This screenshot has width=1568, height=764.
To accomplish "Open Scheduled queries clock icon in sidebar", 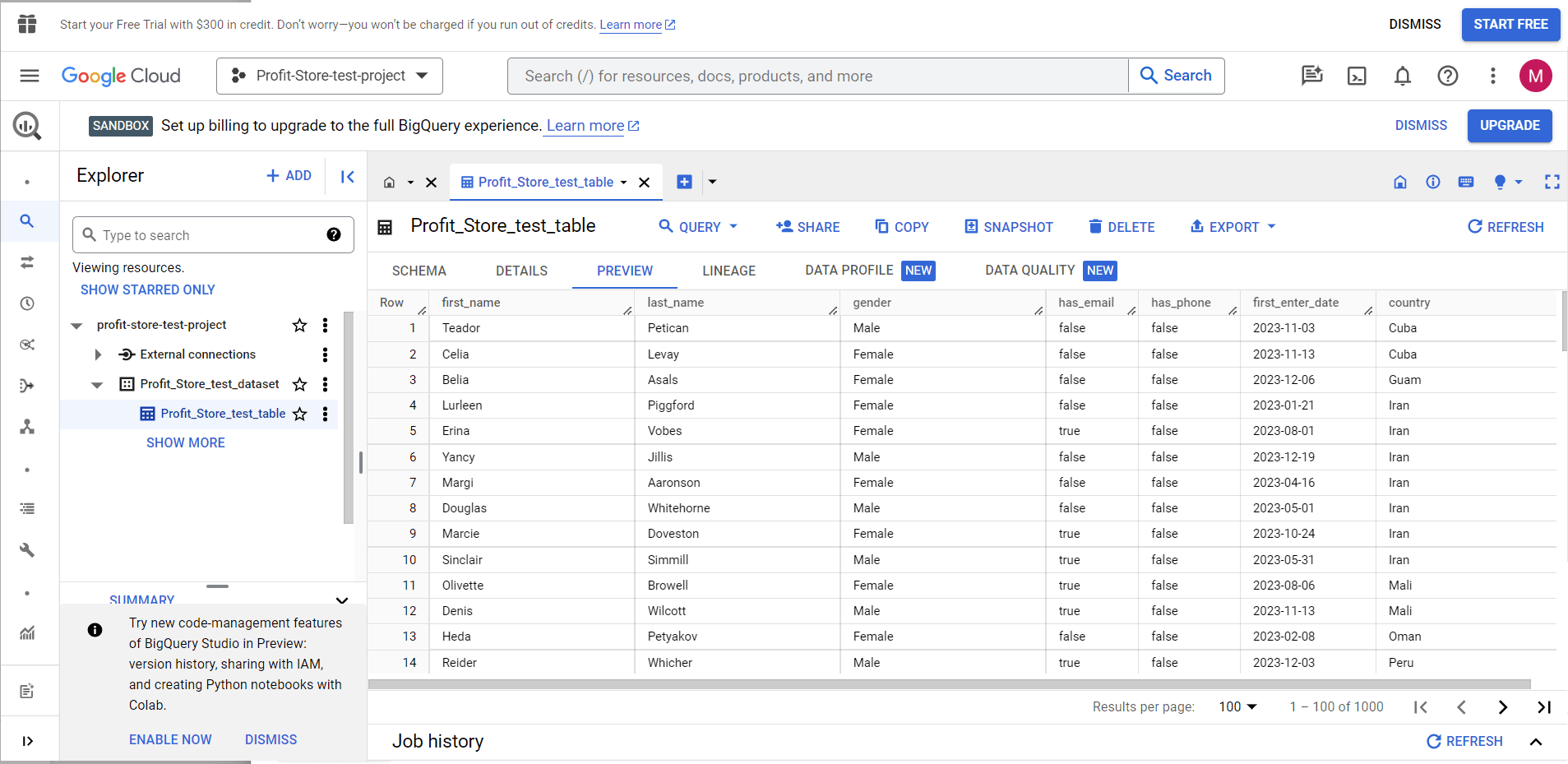I will [27, 303].
